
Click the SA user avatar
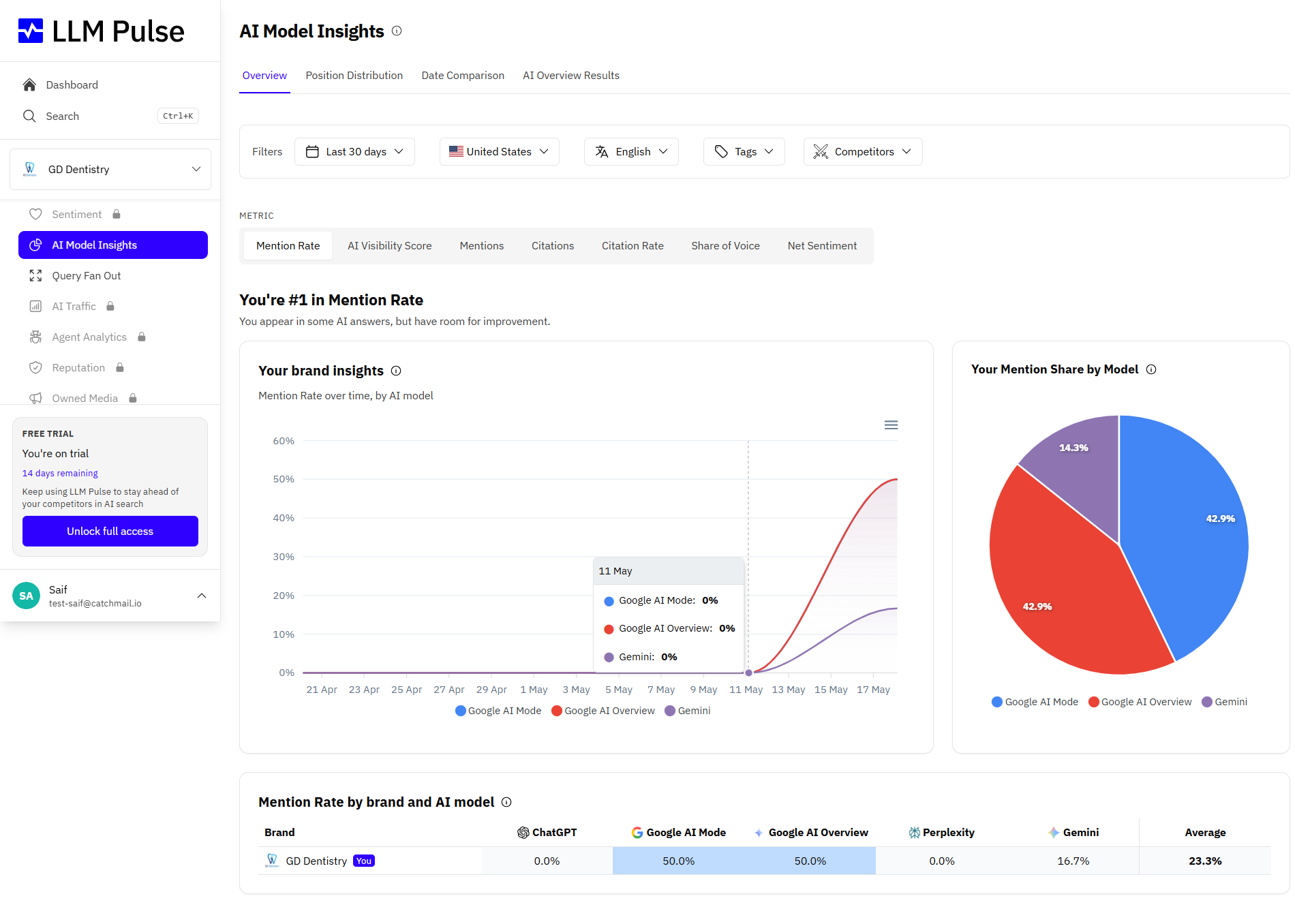pyautogui.click(x=27, y=596)
